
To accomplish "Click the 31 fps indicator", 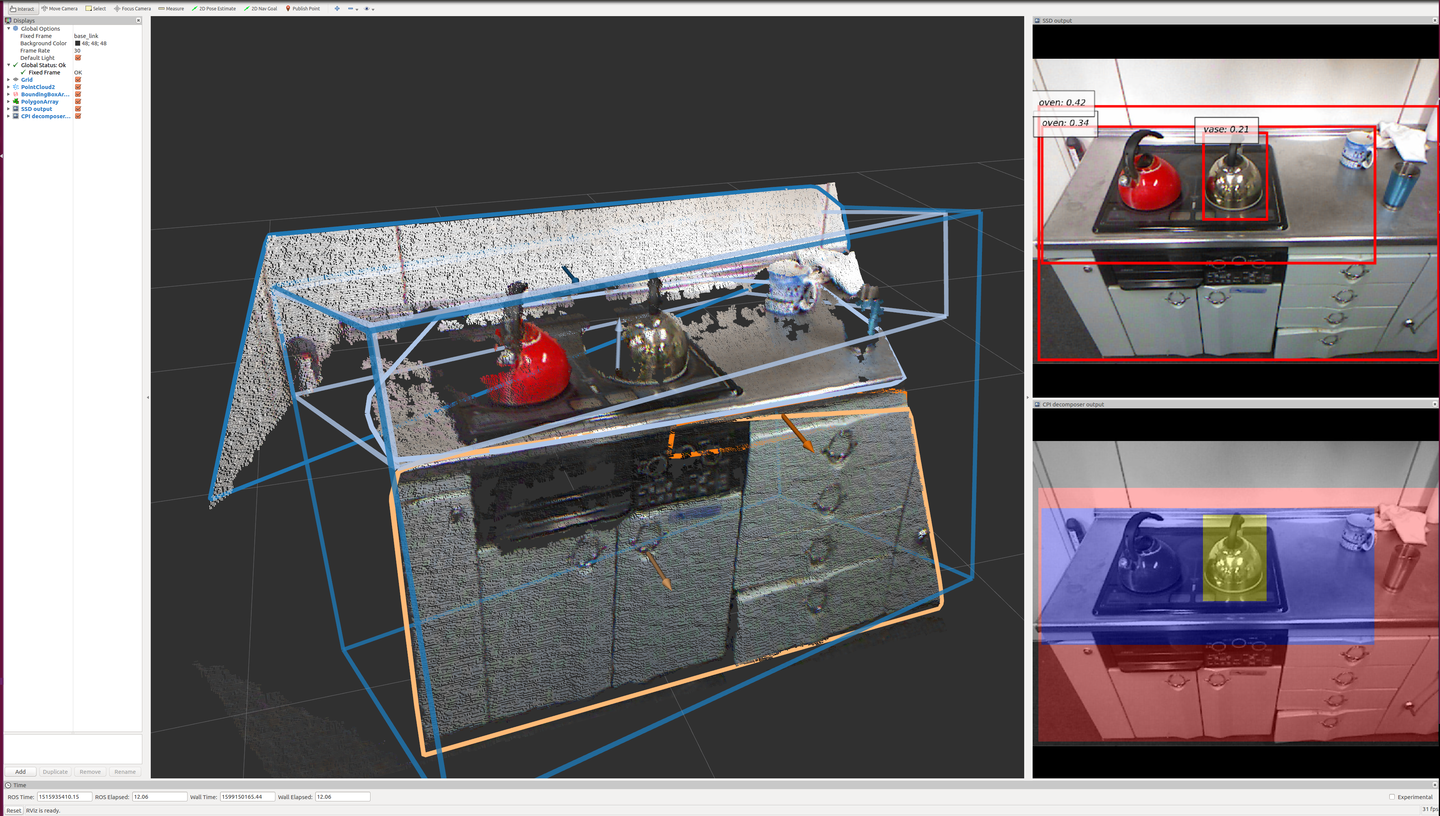I will [1429, 809].
